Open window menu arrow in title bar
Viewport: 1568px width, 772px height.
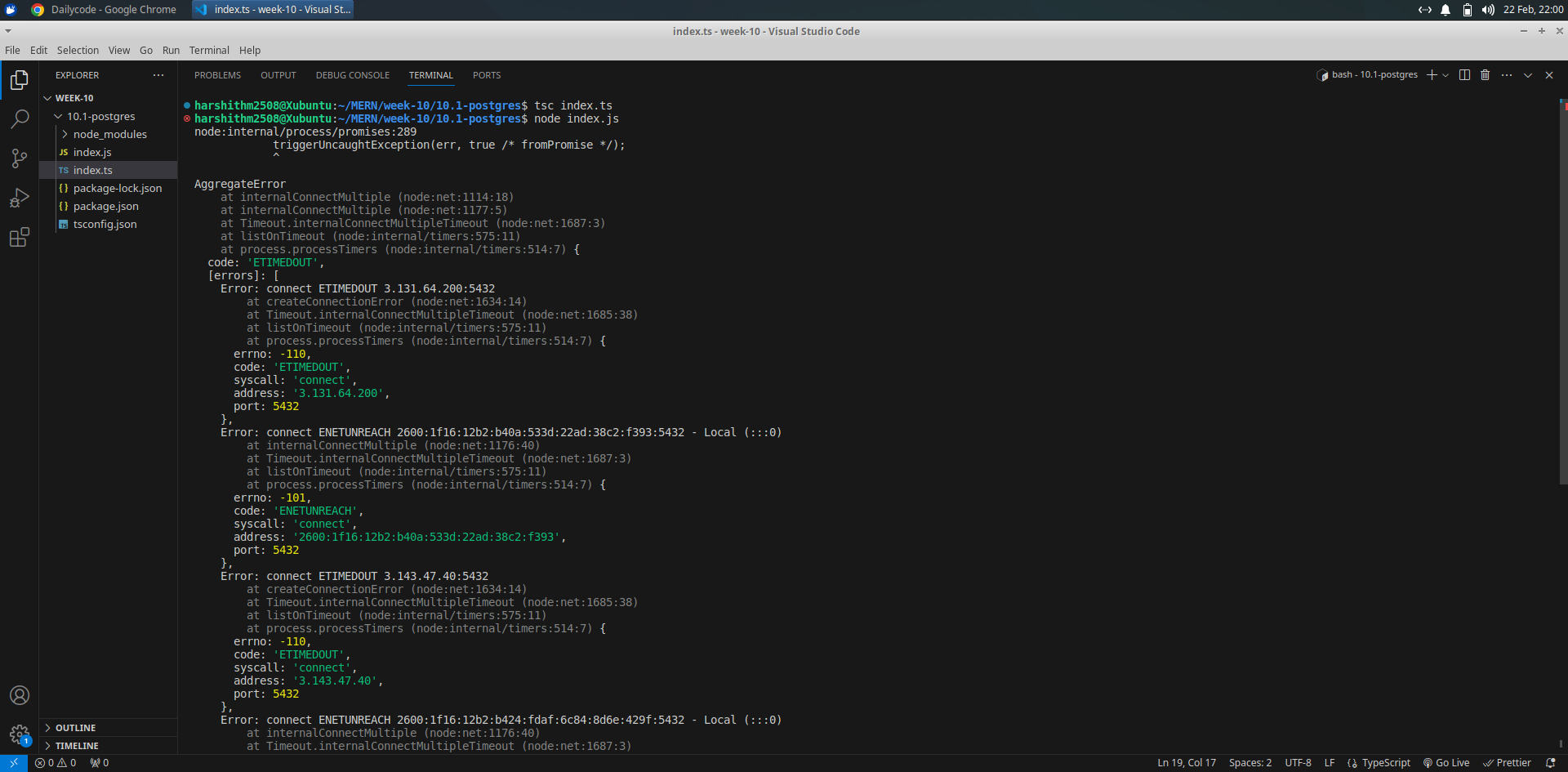(8, 31)
